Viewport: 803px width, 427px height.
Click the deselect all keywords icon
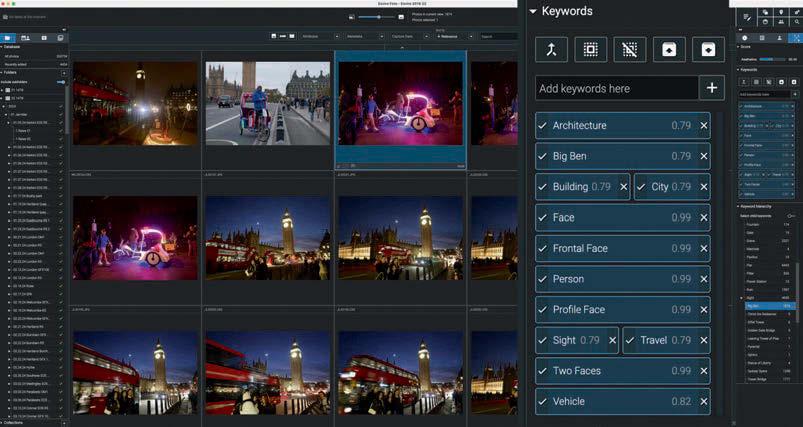630,49
